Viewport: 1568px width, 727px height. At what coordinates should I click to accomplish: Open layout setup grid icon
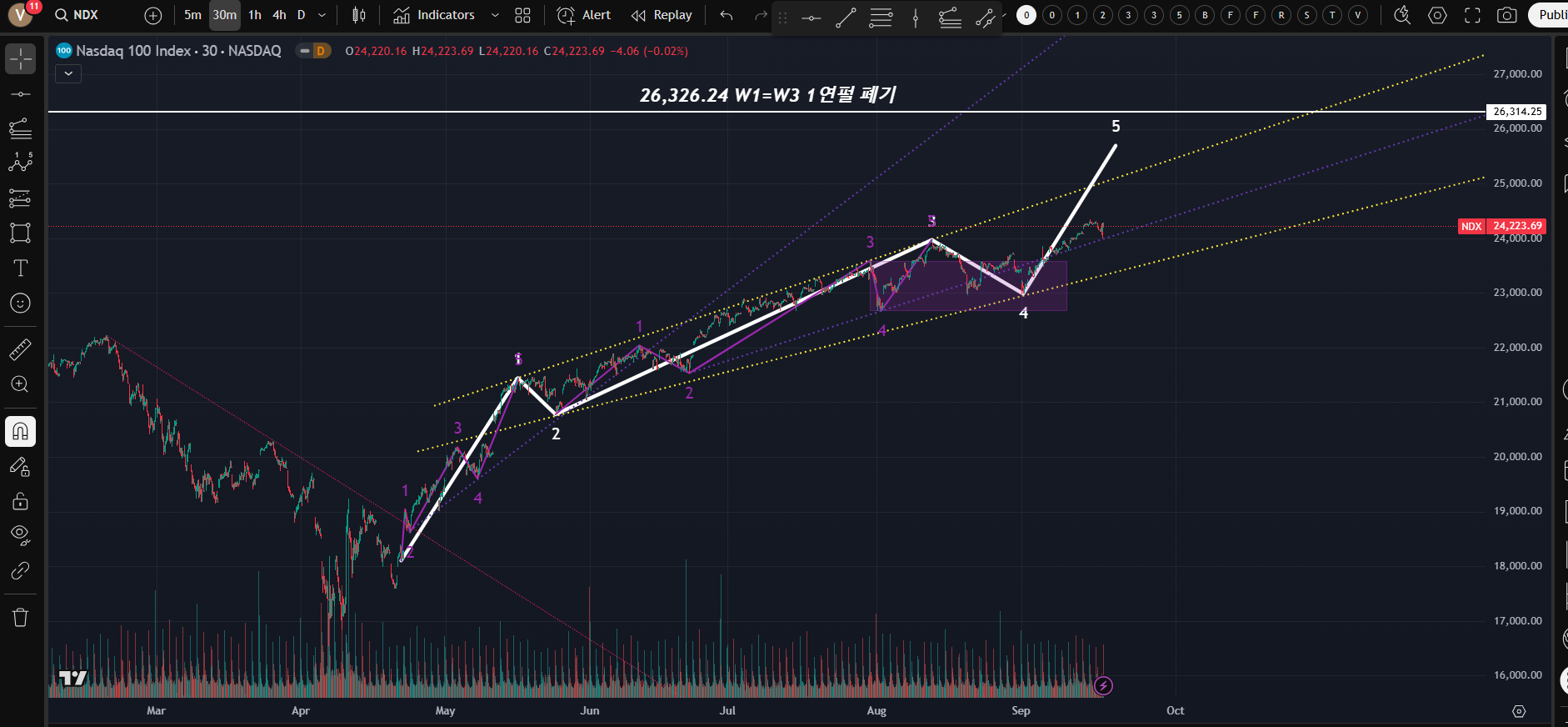[x=522, y=15]
